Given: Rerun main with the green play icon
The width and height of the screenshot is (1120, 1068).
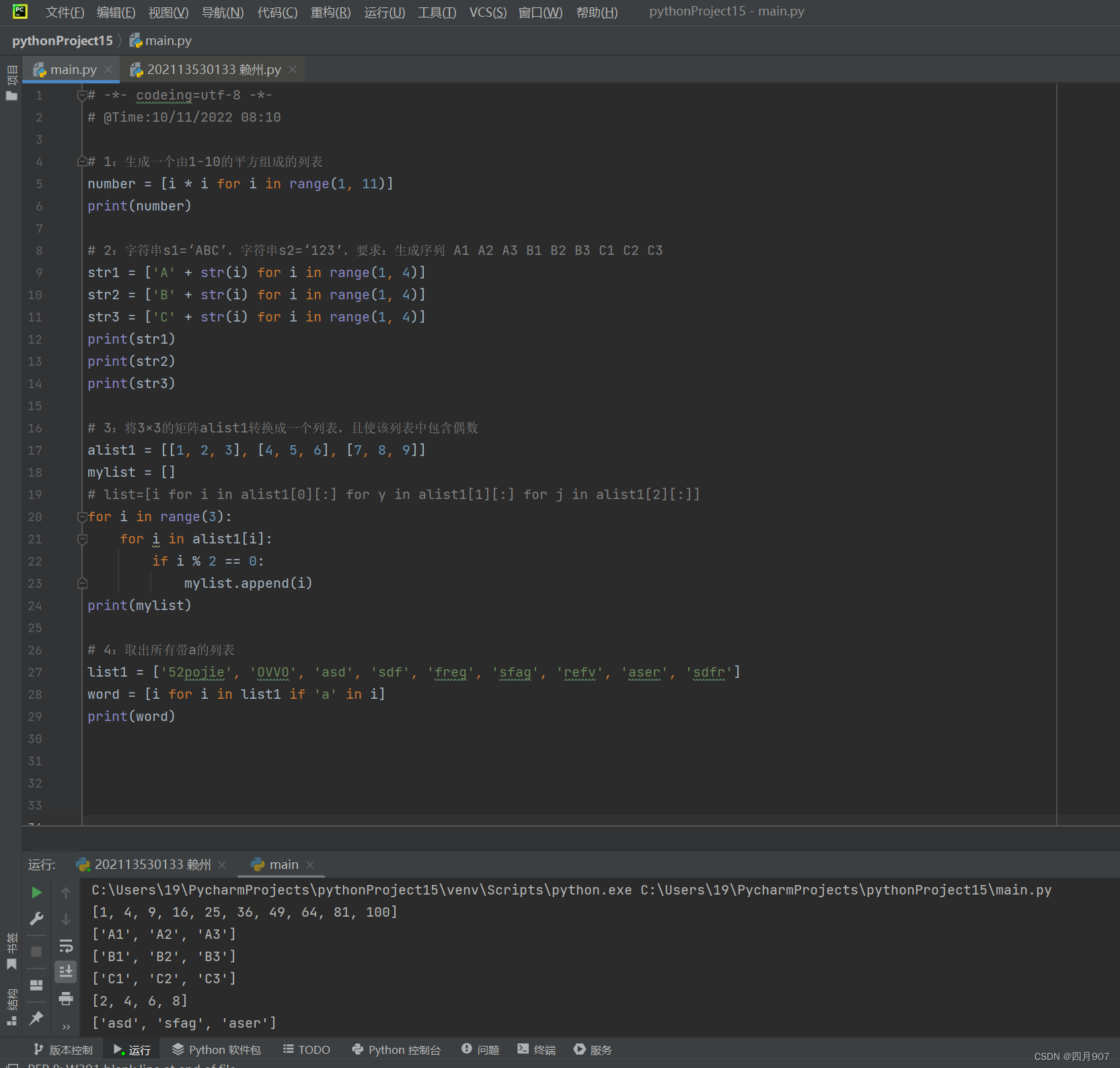Looking at the screenshot, I should 37,892.
